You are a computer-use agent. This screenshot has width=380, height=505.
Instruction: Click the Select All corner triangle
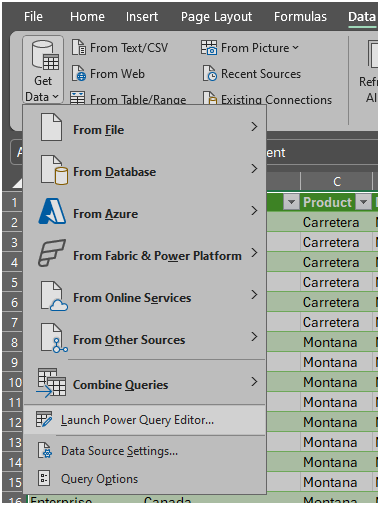point(17,183)
